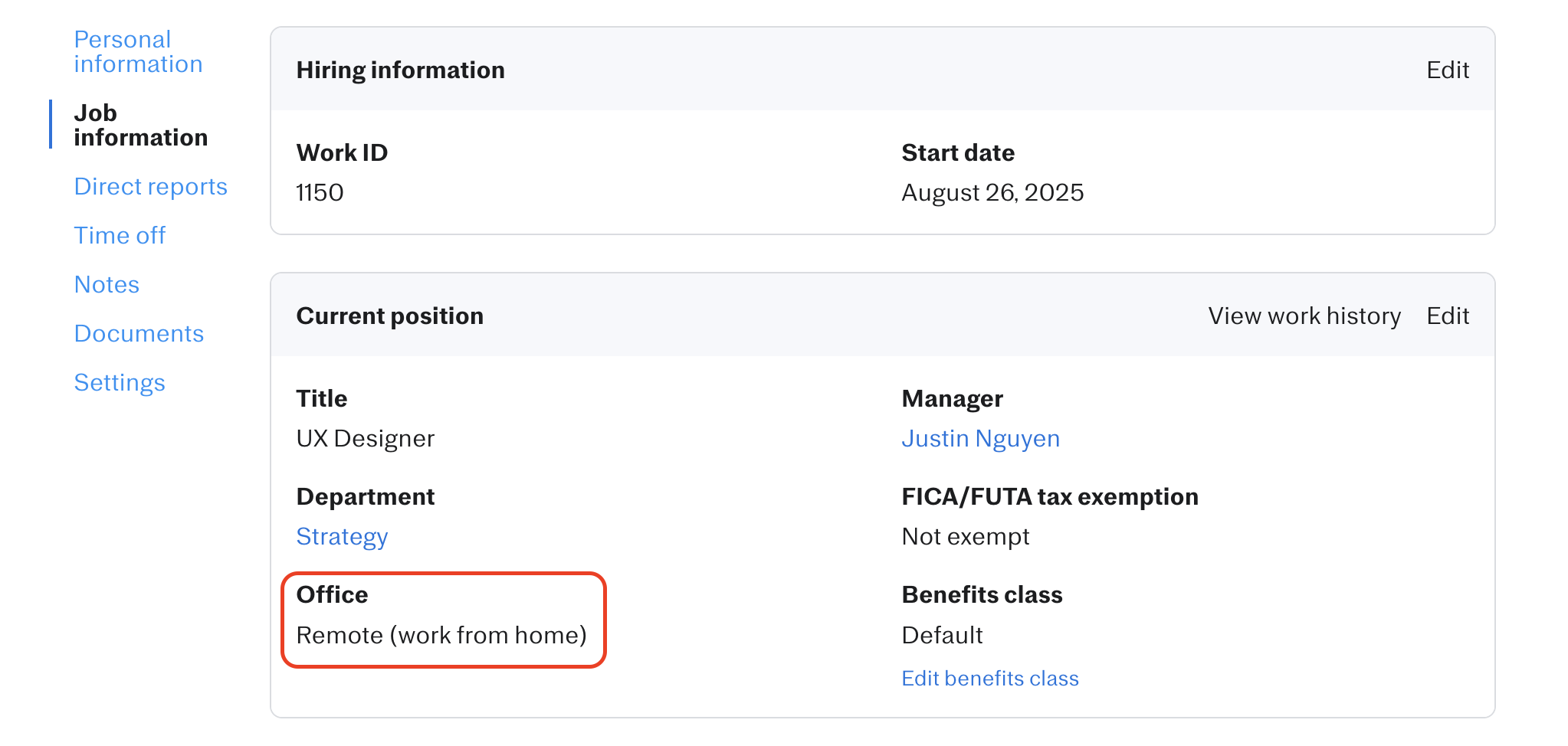Open Documents from the sidebar

click(139, 334)
